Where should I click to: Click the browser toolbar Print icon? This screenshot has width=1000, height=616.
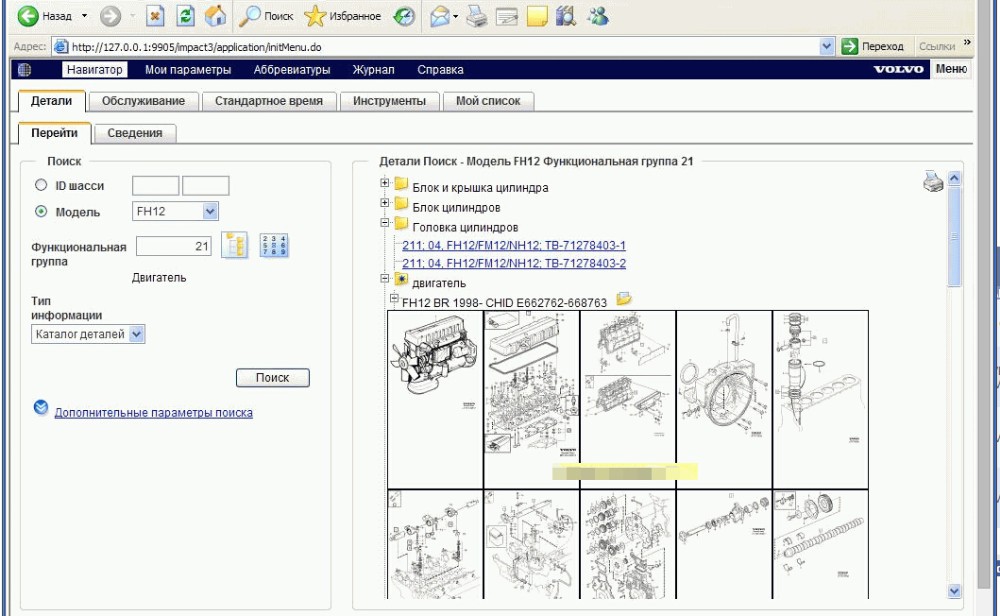[x=476, y=16]
